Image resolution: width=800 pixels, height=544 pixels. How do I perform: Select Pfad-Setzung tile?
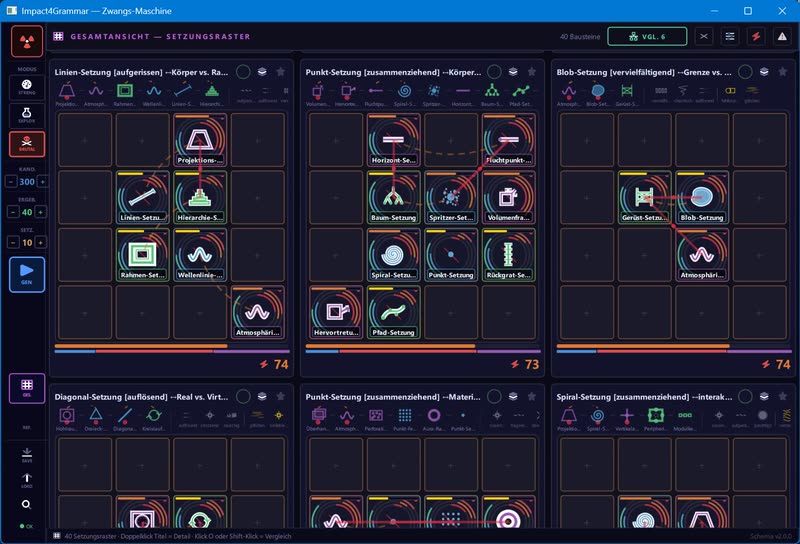(x=393, y=312)
